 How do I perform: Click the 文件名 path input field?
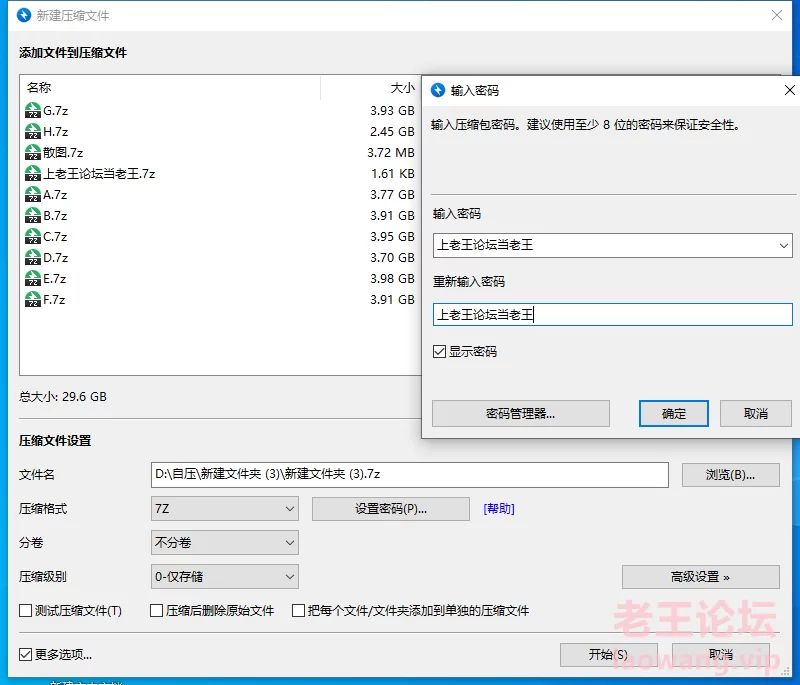click(410, 475)
